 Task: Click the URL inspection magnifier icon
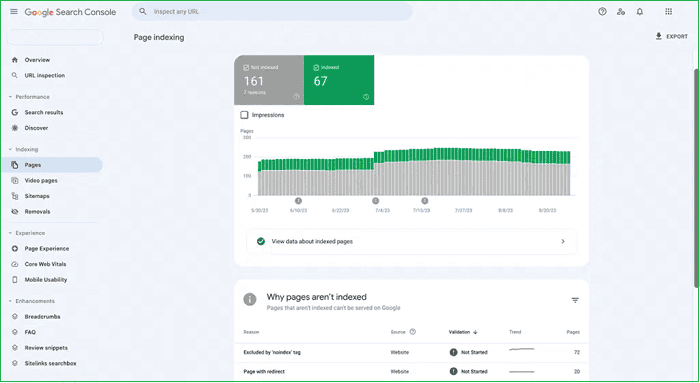coord(15,75)
